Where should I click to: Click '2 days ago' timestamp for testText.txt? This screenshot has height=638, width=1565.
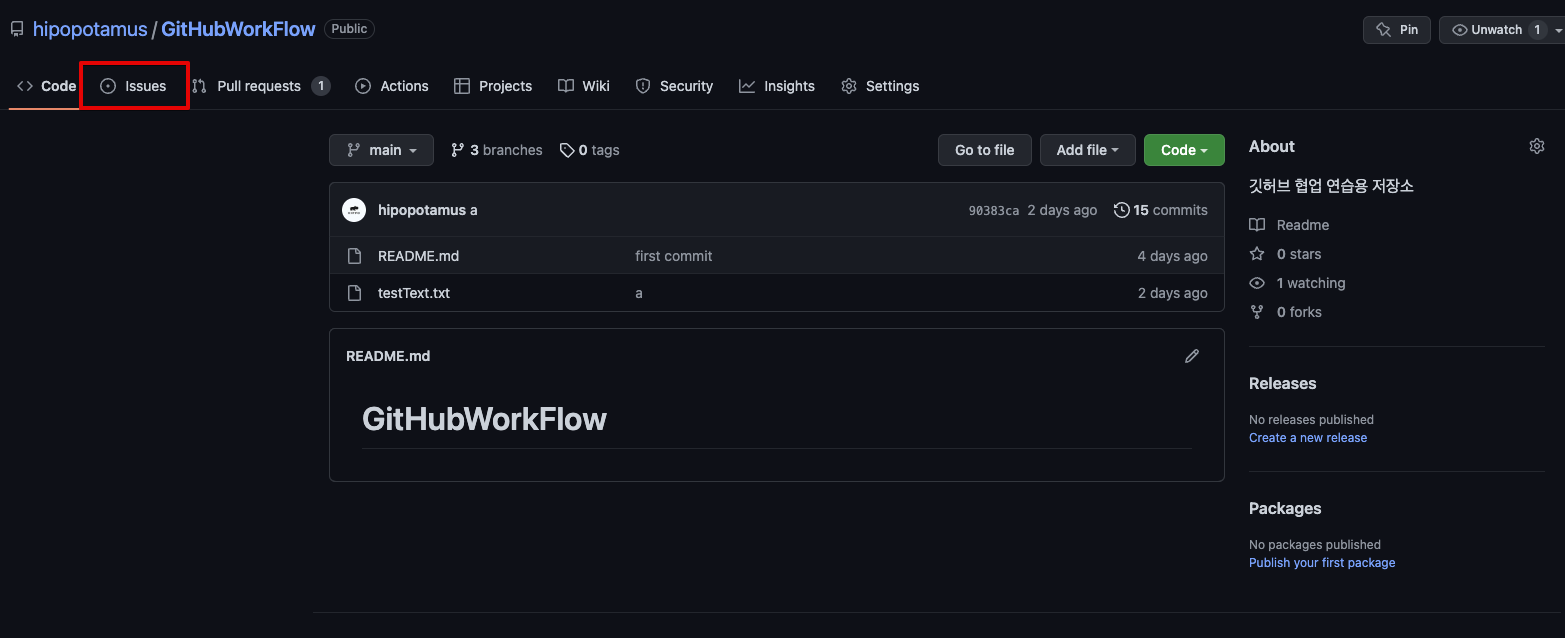coord(1173,293)
